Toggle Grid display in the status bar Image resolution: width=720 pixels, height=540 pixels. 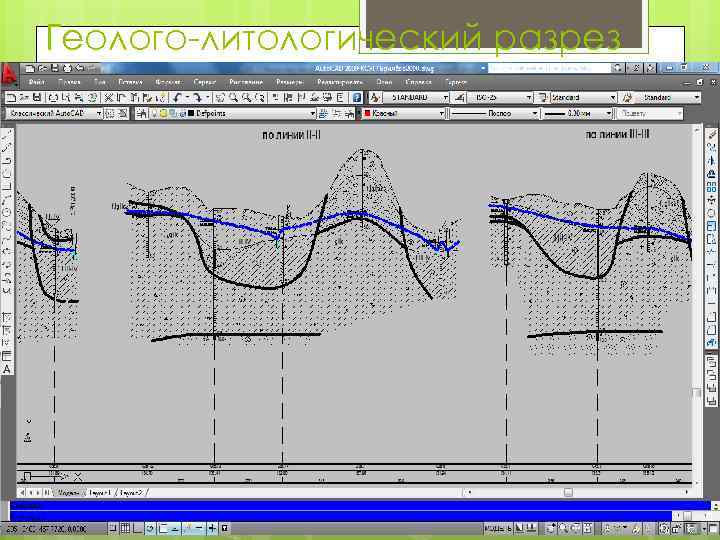pyautogui.click(x=125, y=529)
